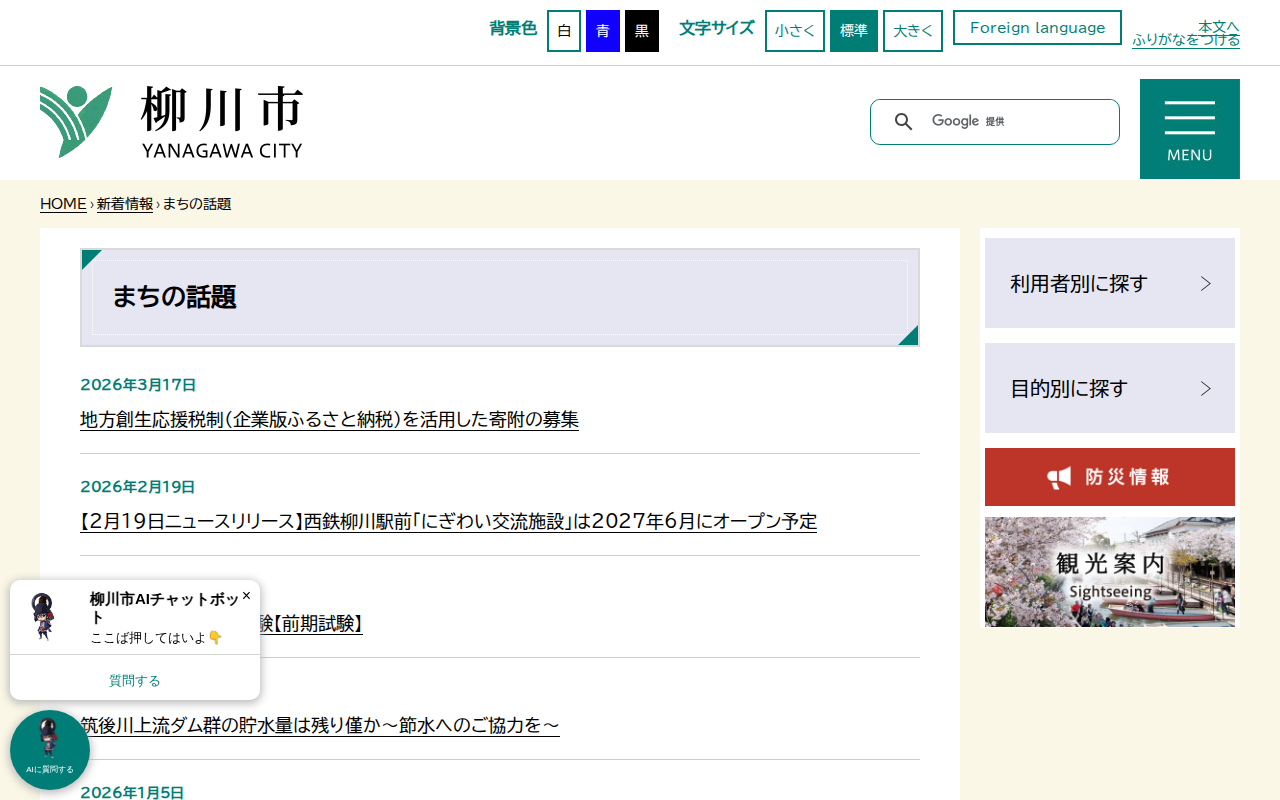Viewport: 1280px width, 800px height.
Task: Select the 黒 black background color
Action: coord(641,30)
